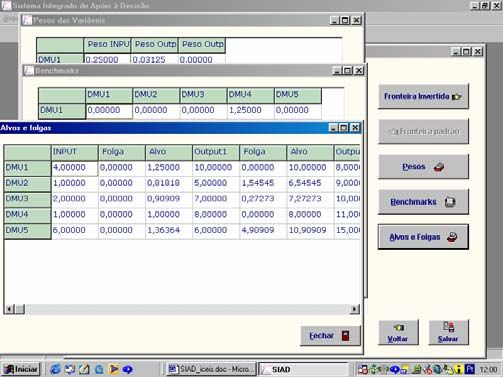Click the horizontal scrollbar right arrow
Image resolution: width=503 pixels, height=377 pixels.
[354, 309]
